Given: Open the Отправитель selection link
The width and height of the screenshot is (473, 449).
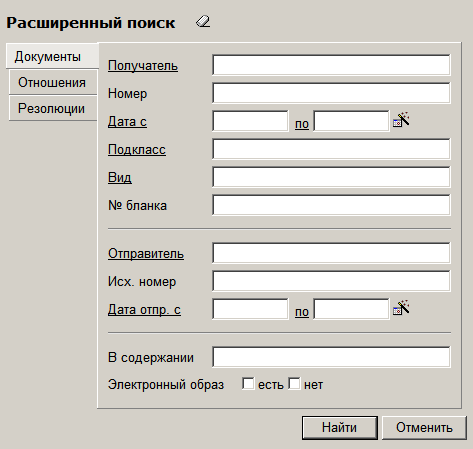Looking at the screenshot, I should point(146,254).
